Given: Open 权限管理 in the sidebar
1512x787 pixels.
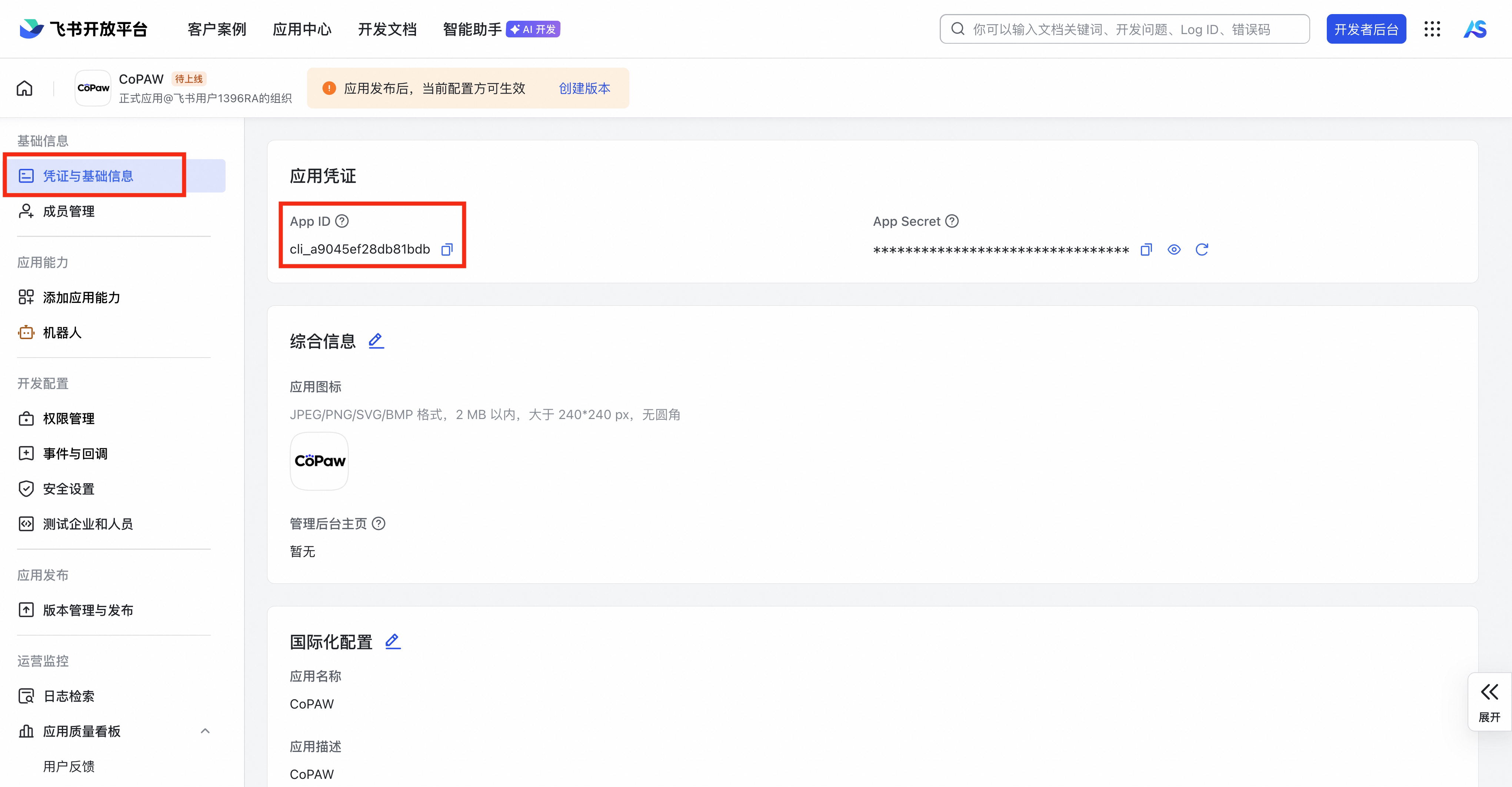Looking at the screenshot, I should [x=69, y=418].
